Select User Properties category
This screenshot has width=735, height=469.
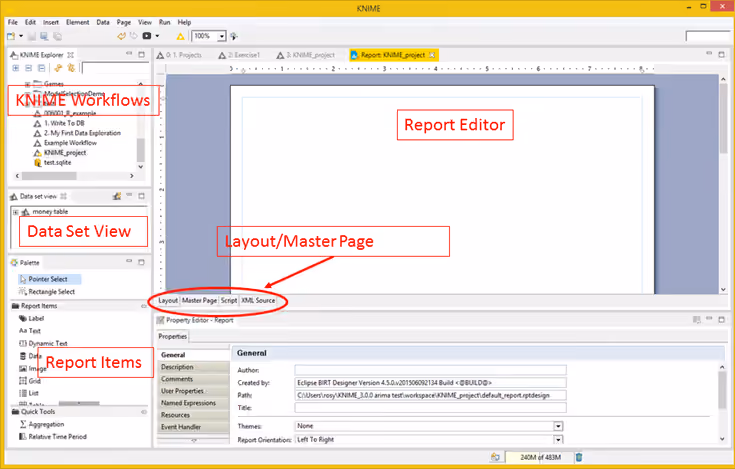point(193,391)
